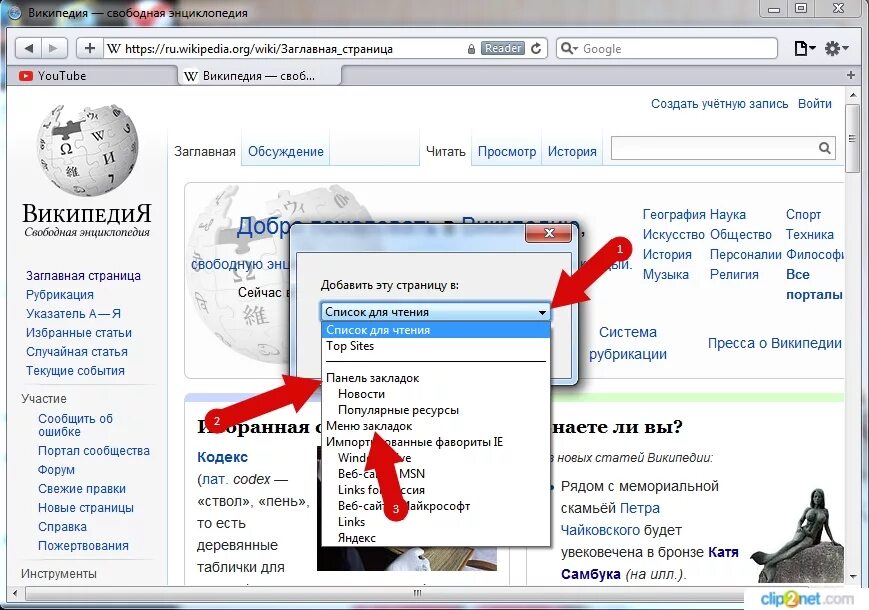Click the reload page icon
Image resolution: width=869 pixels, height=610 pixels.
pyautogui.click(x=536, y=49)
